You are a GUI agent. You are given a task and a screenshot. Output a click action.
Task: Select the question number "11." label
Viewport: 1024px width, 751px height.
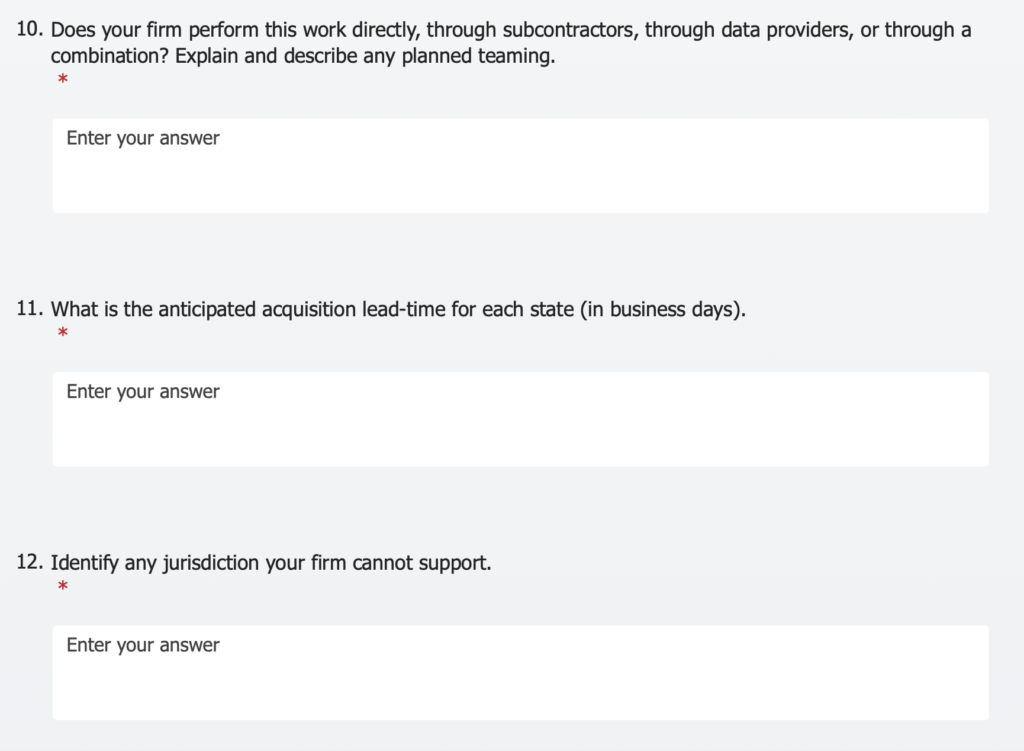tap(30, 309)
